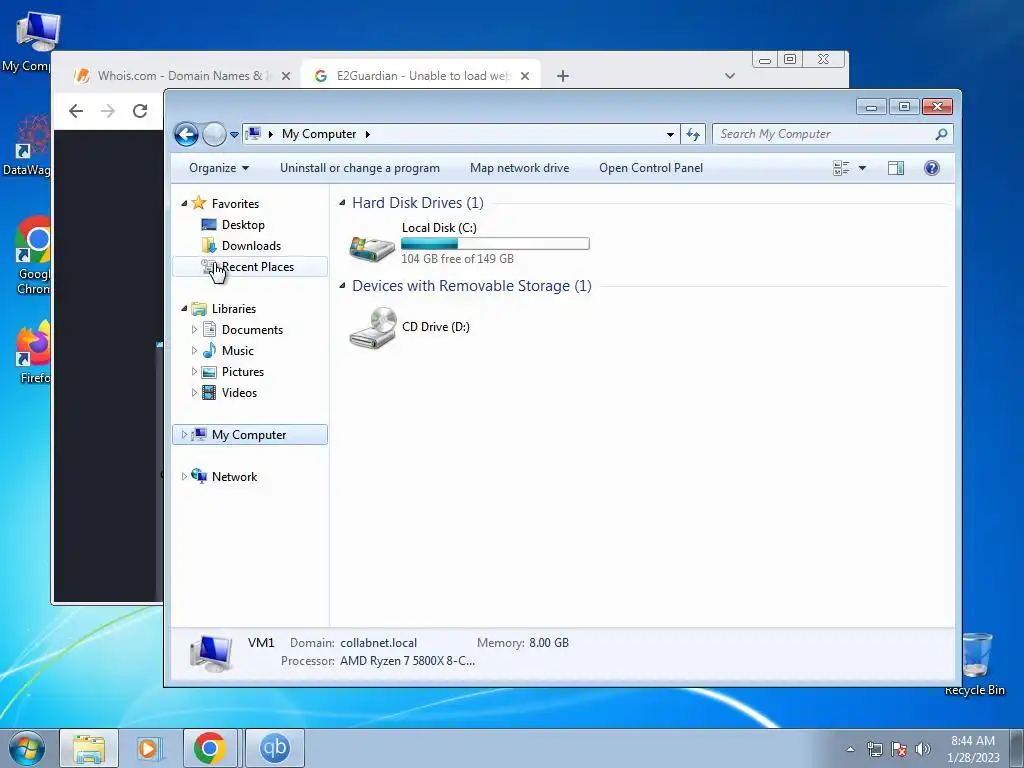
Task: Click Uninstall or change a program
Action: click(x=360, y=168)
